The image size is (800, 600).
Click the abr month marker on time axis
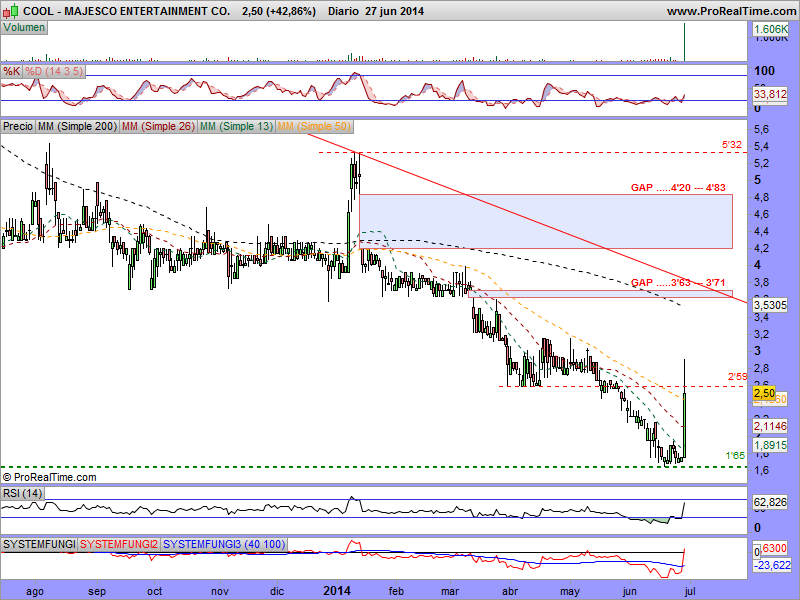tap(510, 591)
